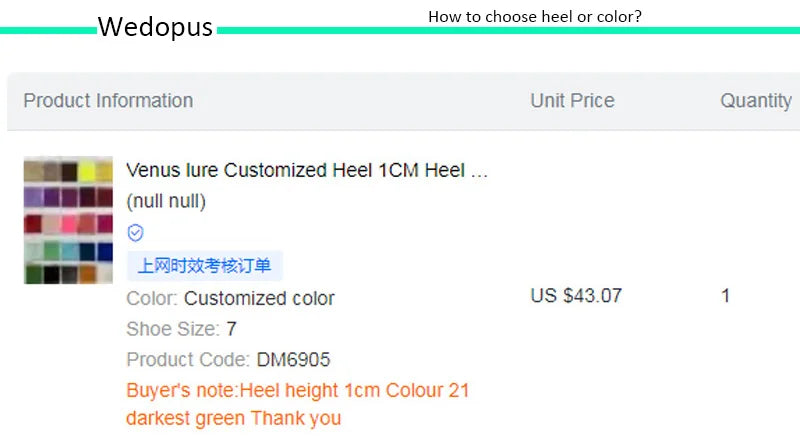Screen dimensions: 800x441
Task: Pick the dark green swatch at bottom-left
Action: 34,273
